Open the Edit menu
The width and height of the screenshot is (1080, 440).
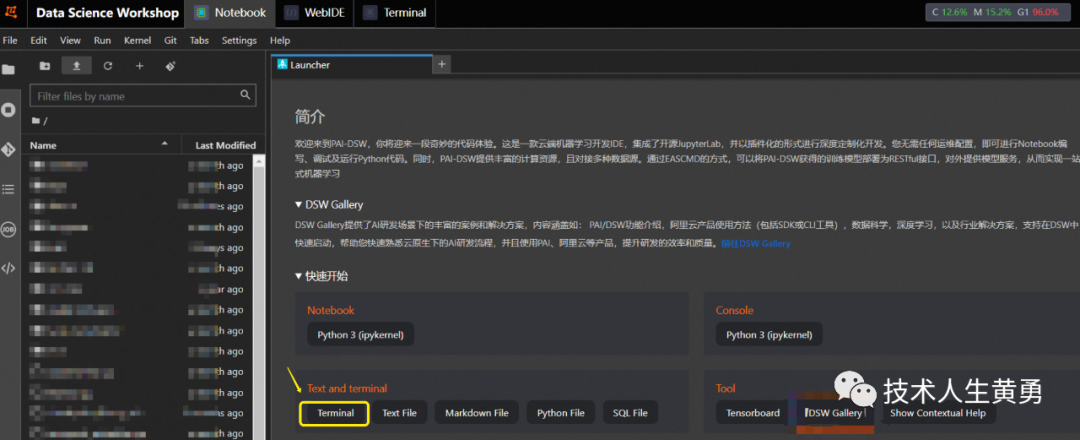39,41
